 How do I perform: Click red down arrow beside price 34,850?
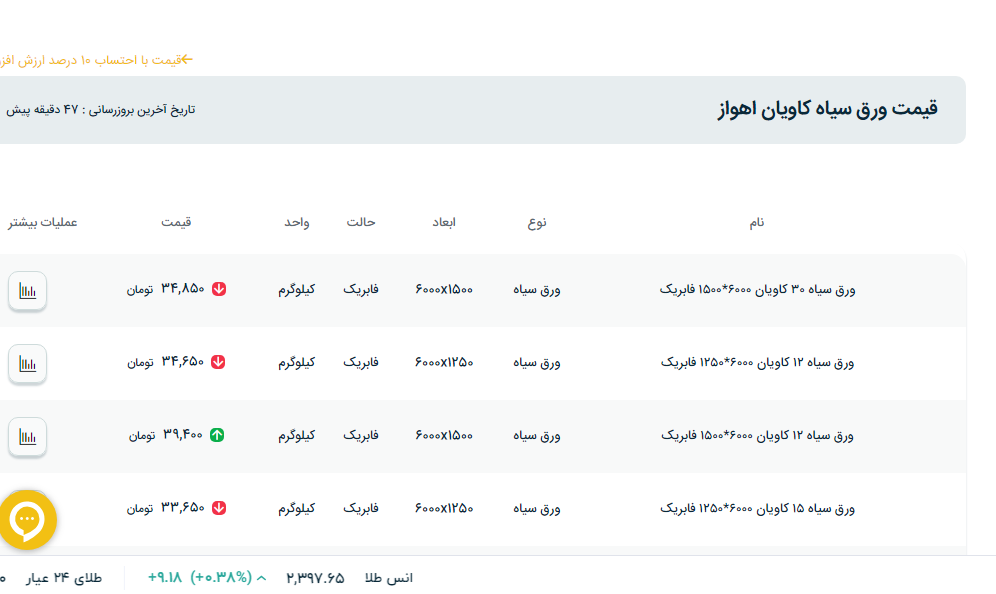[219, 290]
